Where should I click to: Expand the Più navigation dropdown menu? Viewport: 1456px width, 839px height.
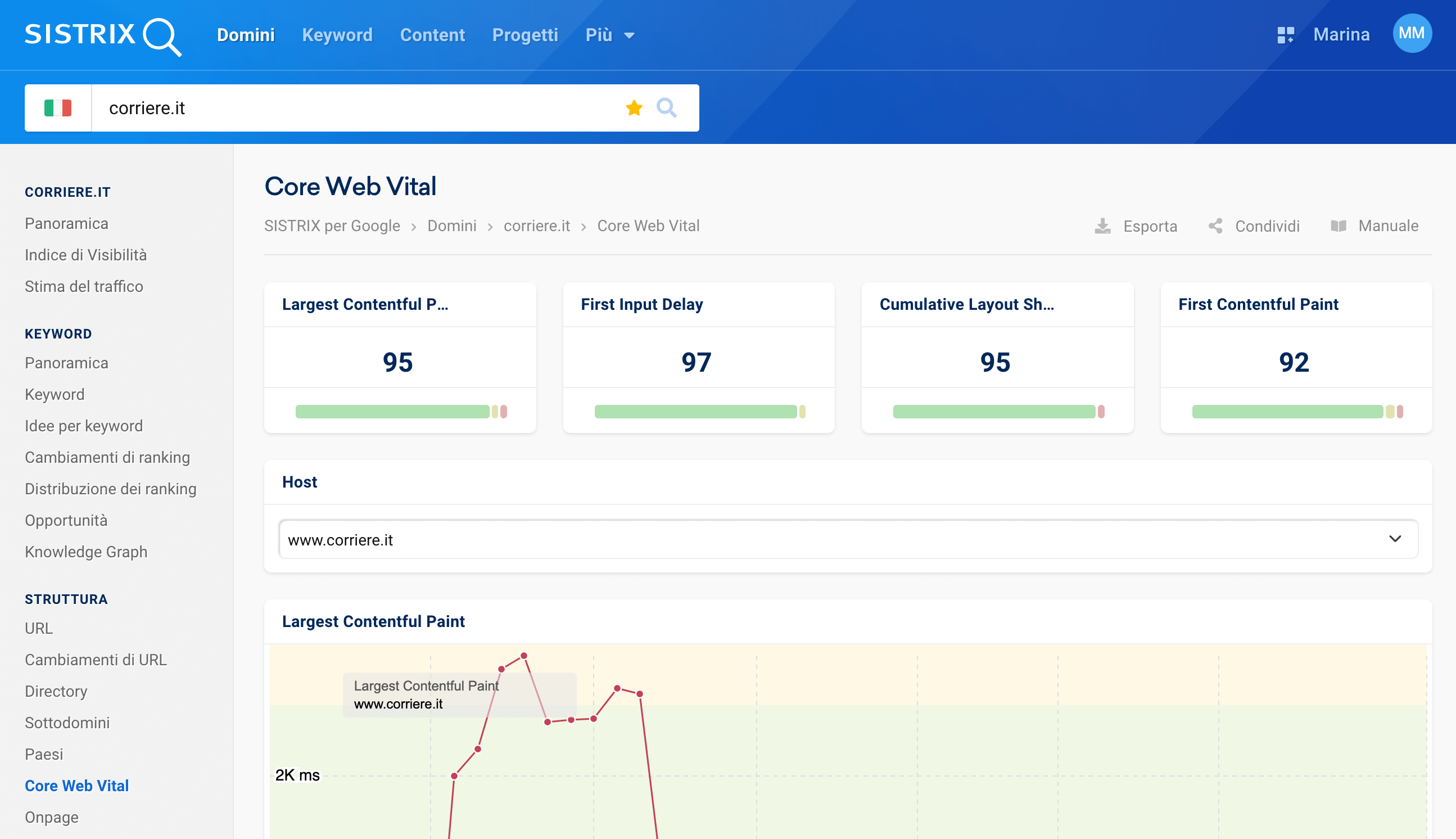(608, 35)
